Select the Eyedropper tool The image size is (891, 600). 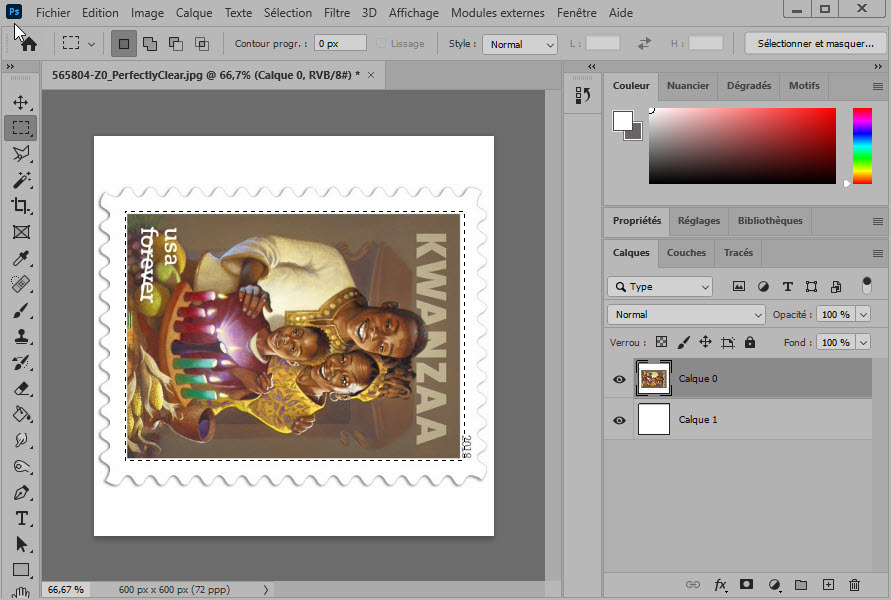(x=20, y=258)
